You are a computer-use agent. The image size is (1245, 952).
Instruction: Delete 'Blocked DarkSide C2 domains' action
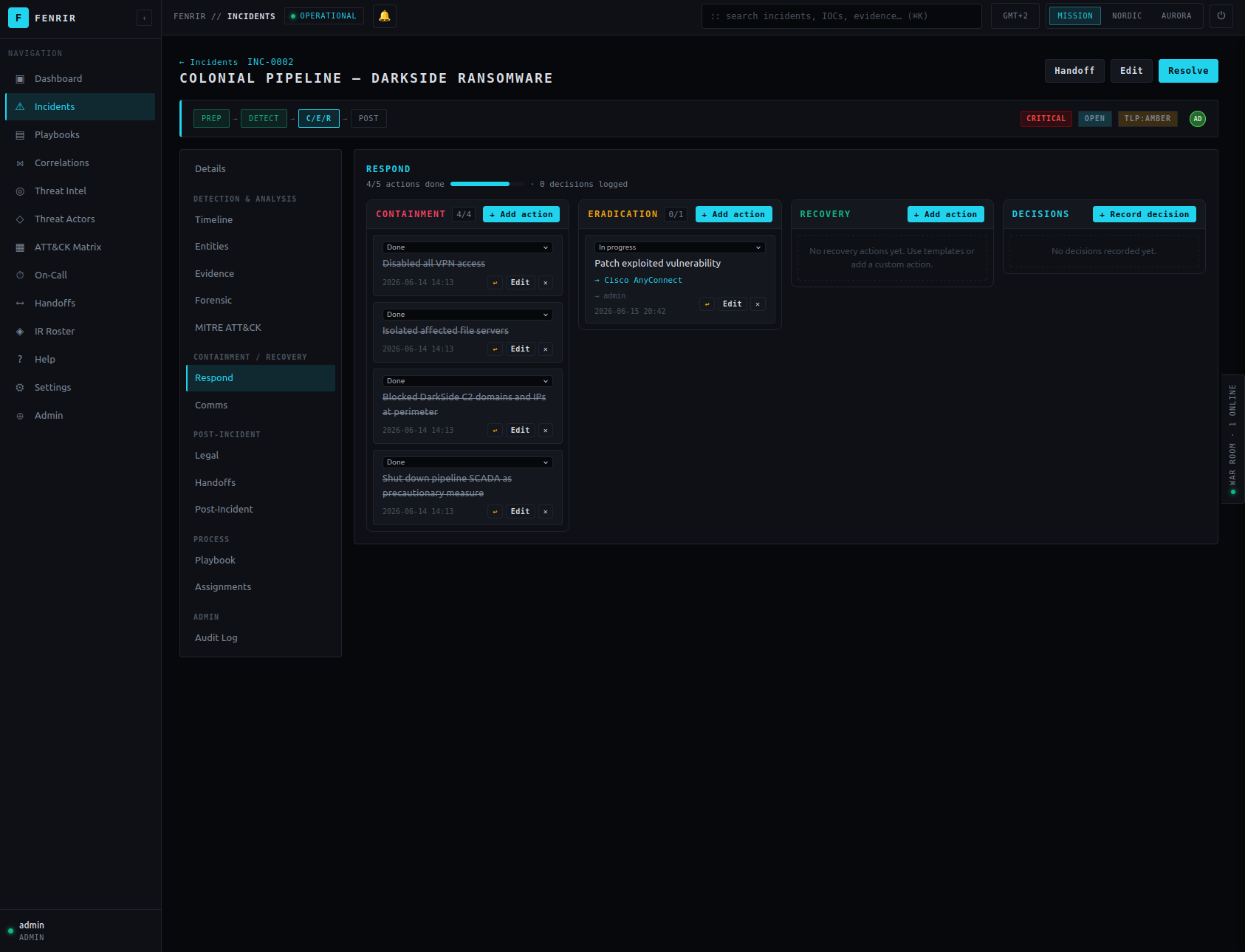click(x=546, y=431)
